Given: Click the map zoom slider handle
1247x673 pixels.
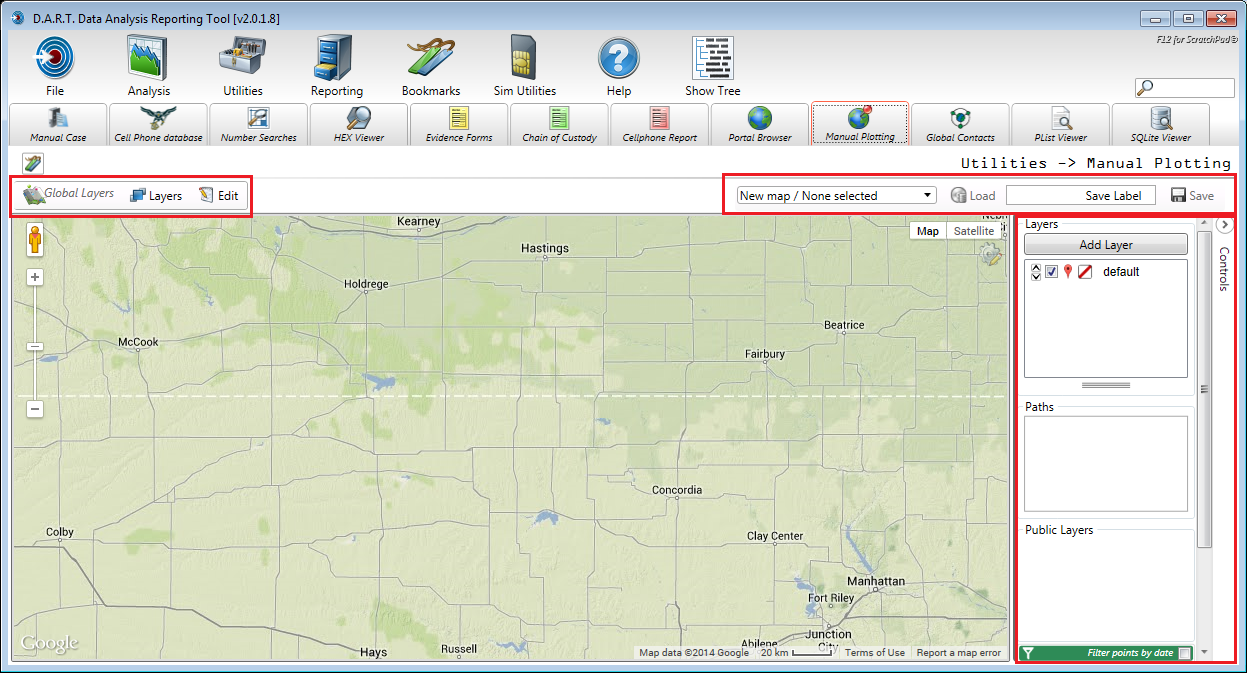Looking at the screenshot, I should (x=34, y=346).
